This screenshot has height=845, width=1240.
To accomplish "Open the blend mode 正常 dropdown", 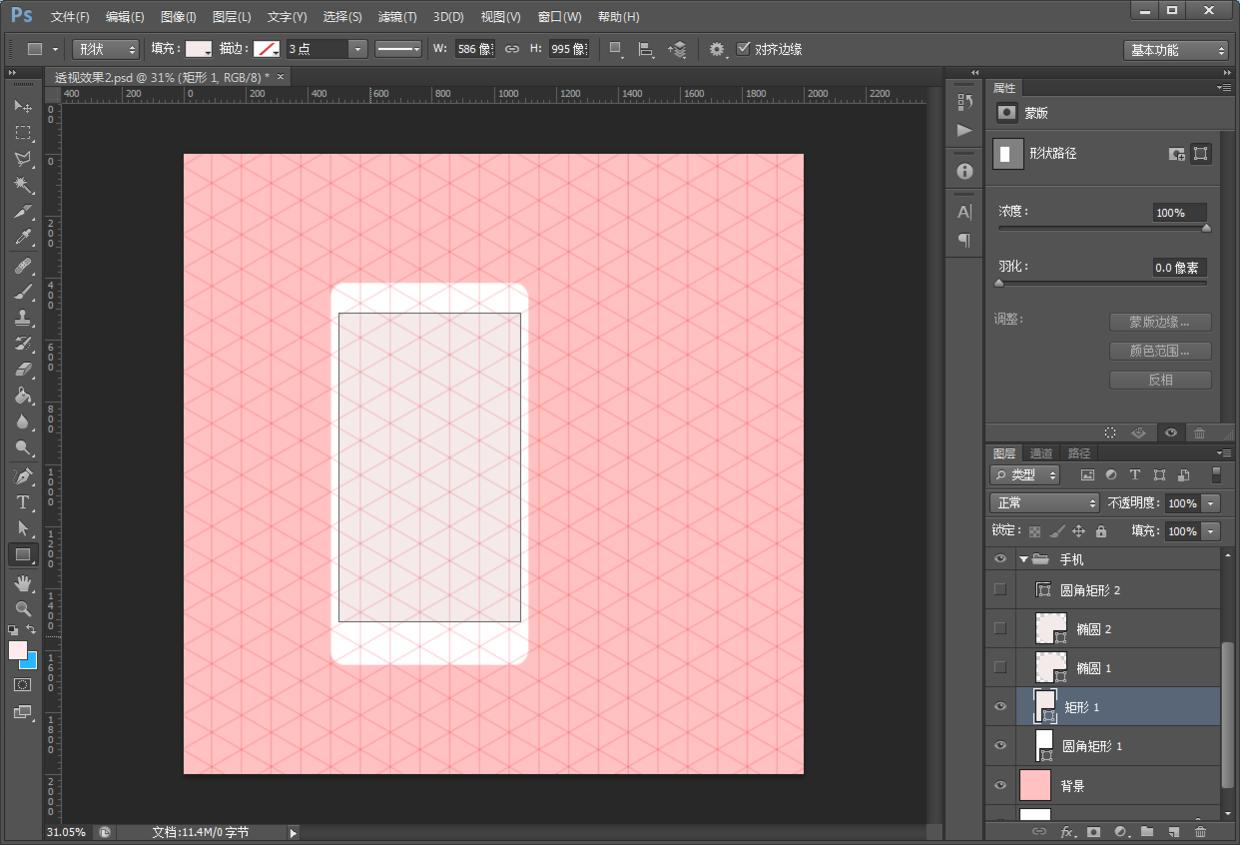I will [x=1044, y=503].
